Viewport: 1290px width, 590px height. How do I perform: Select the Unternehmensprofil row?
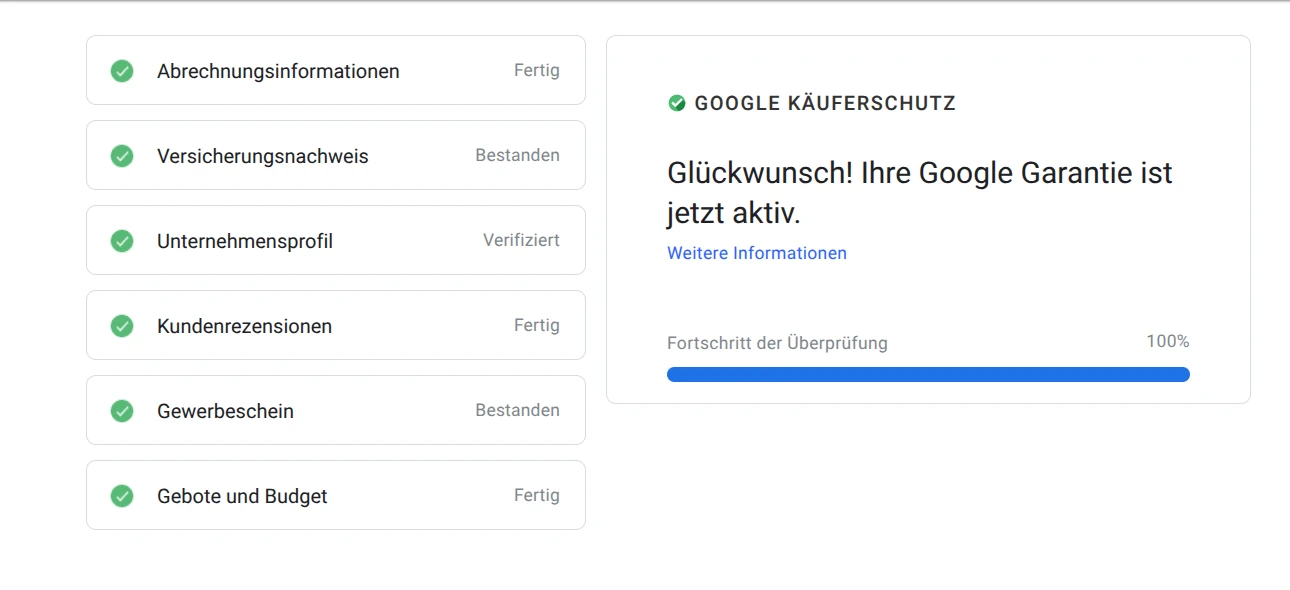click(336, 240)
